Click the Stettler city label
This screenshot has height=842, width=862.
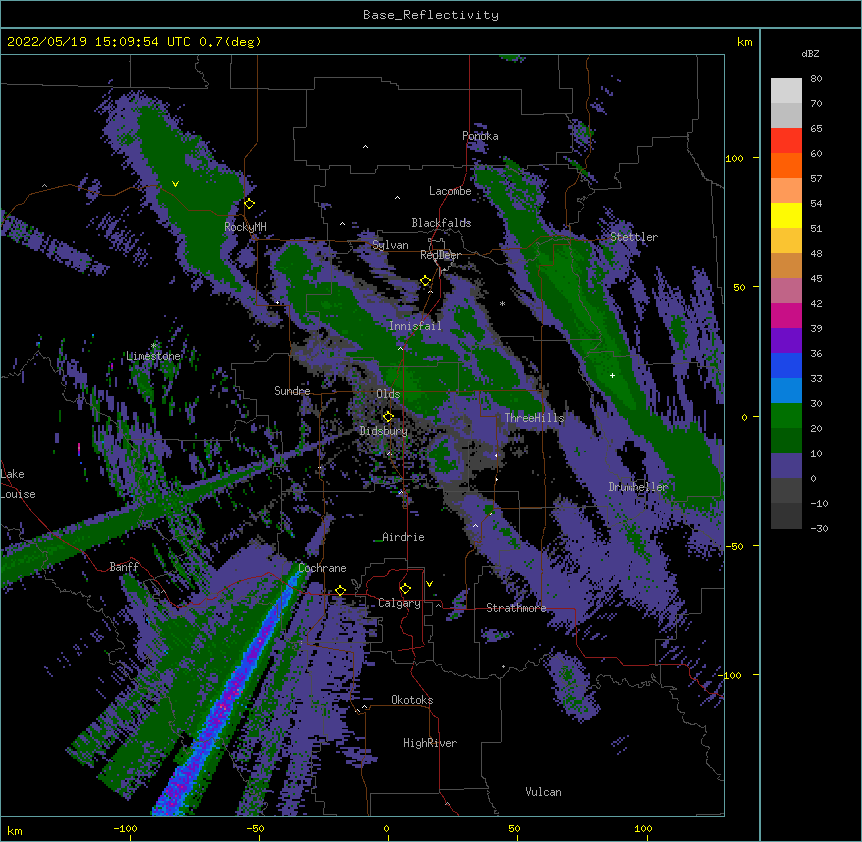634,237
